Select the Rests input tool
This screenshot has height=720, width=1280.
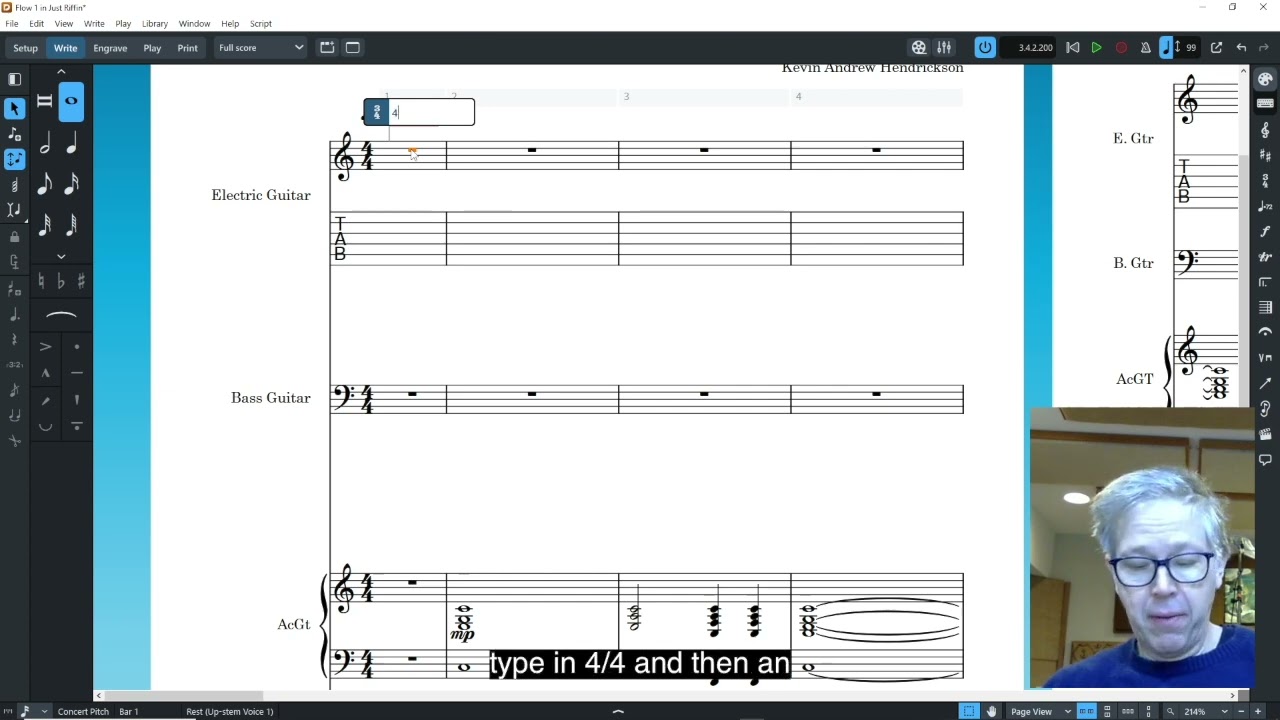tap(14, 341)
